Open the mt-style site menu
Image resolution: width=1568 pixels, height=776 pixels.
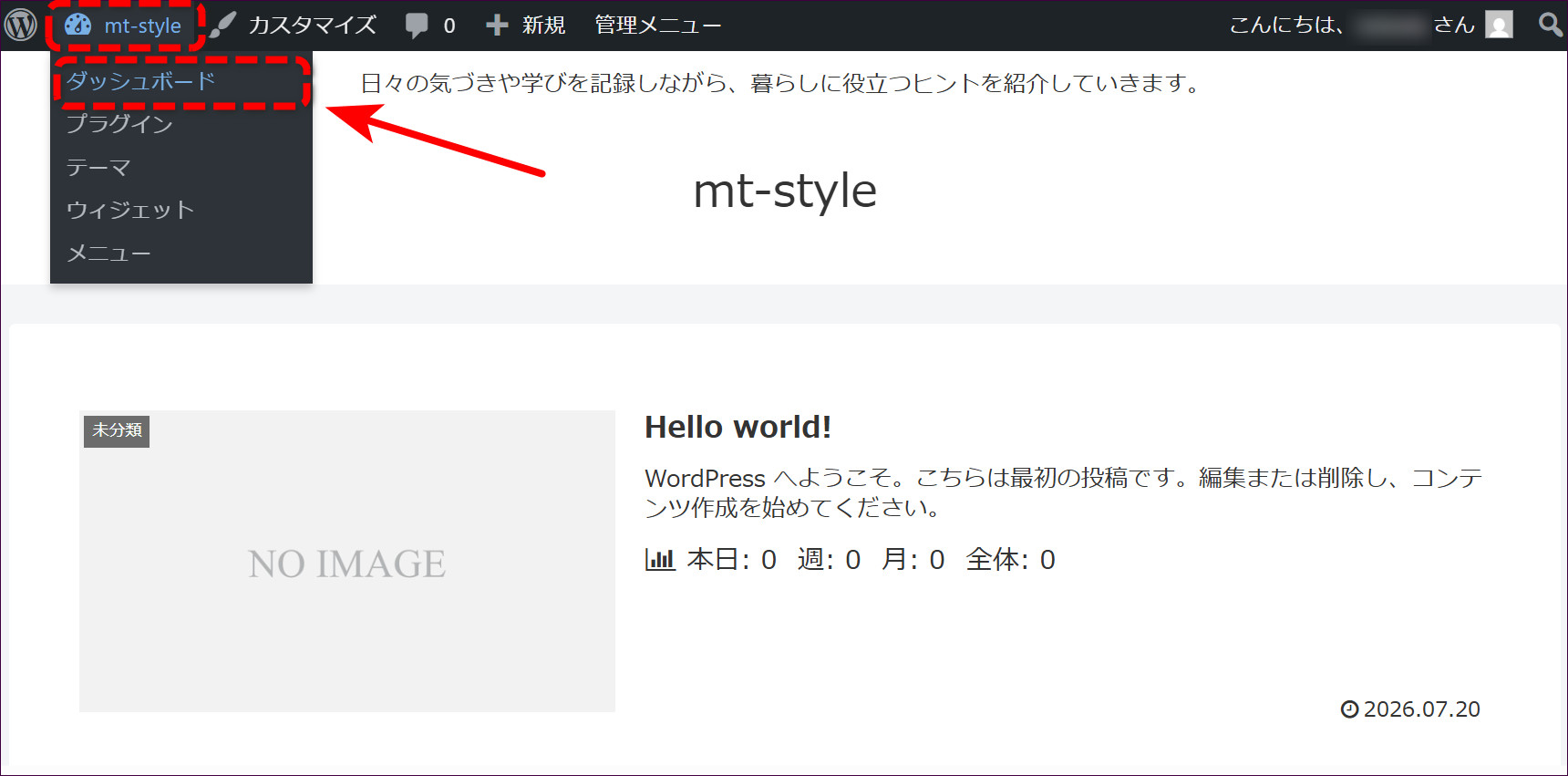(x=123, y=26)
